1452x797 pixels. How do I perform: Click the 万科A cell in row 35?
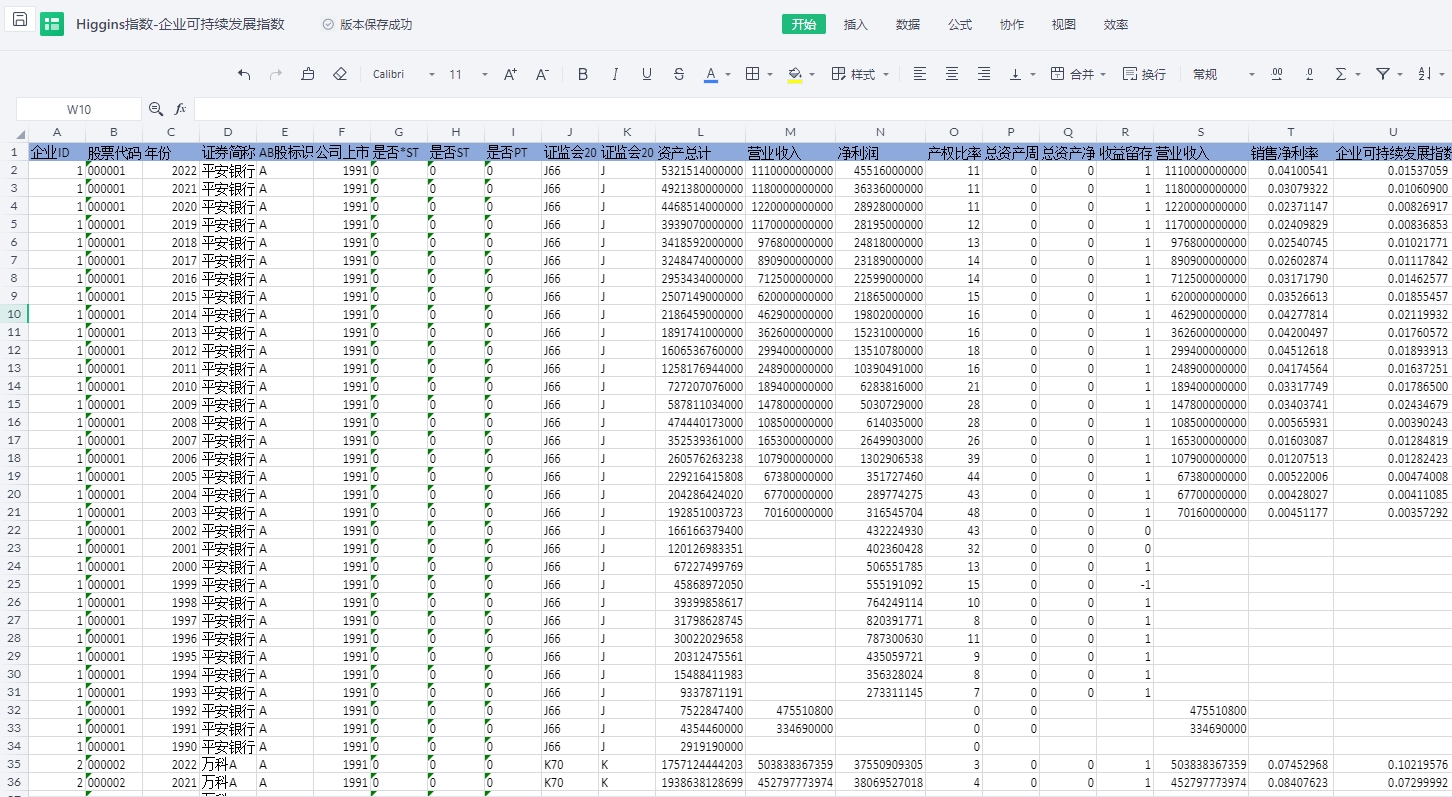228,765
